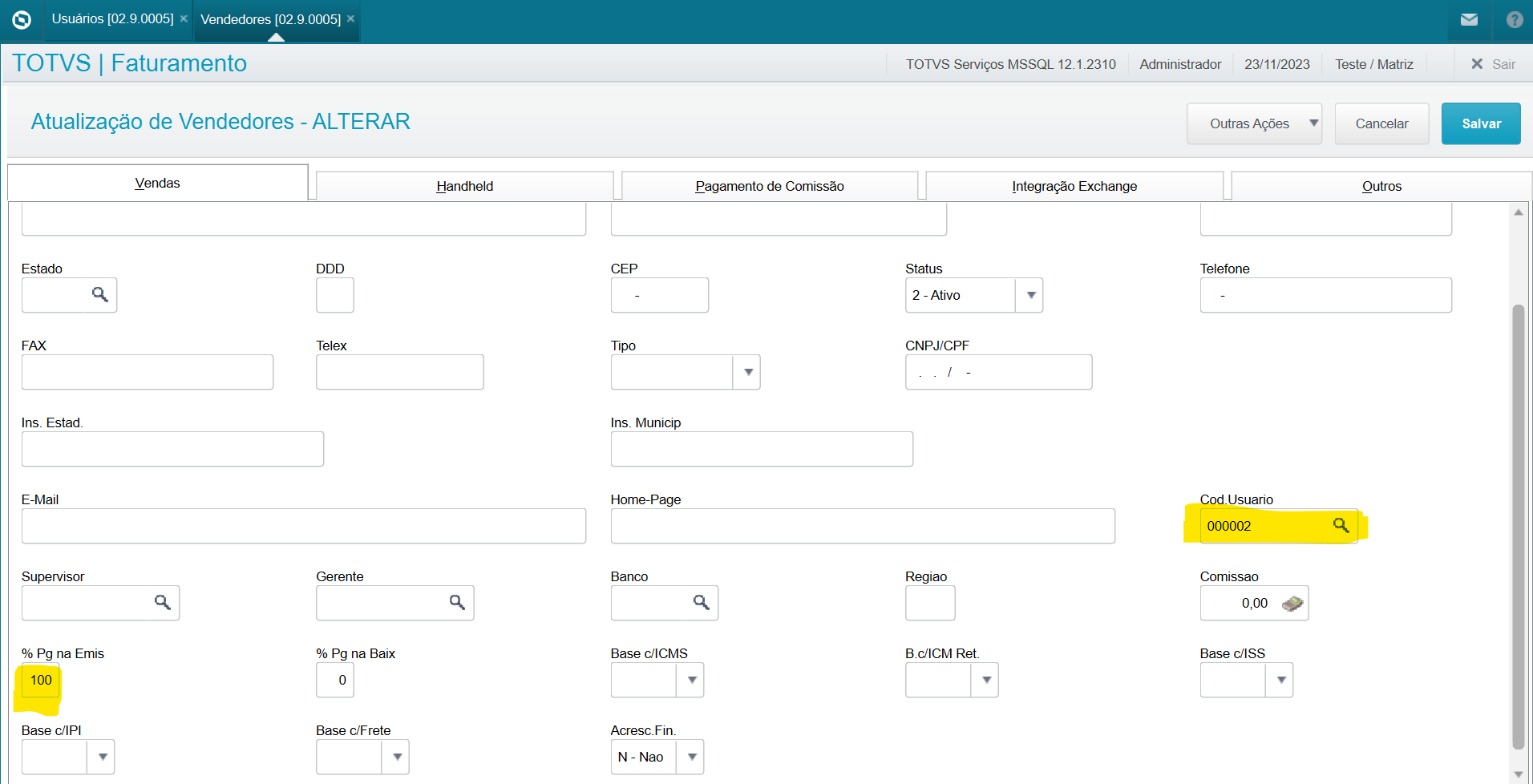Click the Sair exit button
Viewport: 1533px width, 784px height.
(1493, 64)
